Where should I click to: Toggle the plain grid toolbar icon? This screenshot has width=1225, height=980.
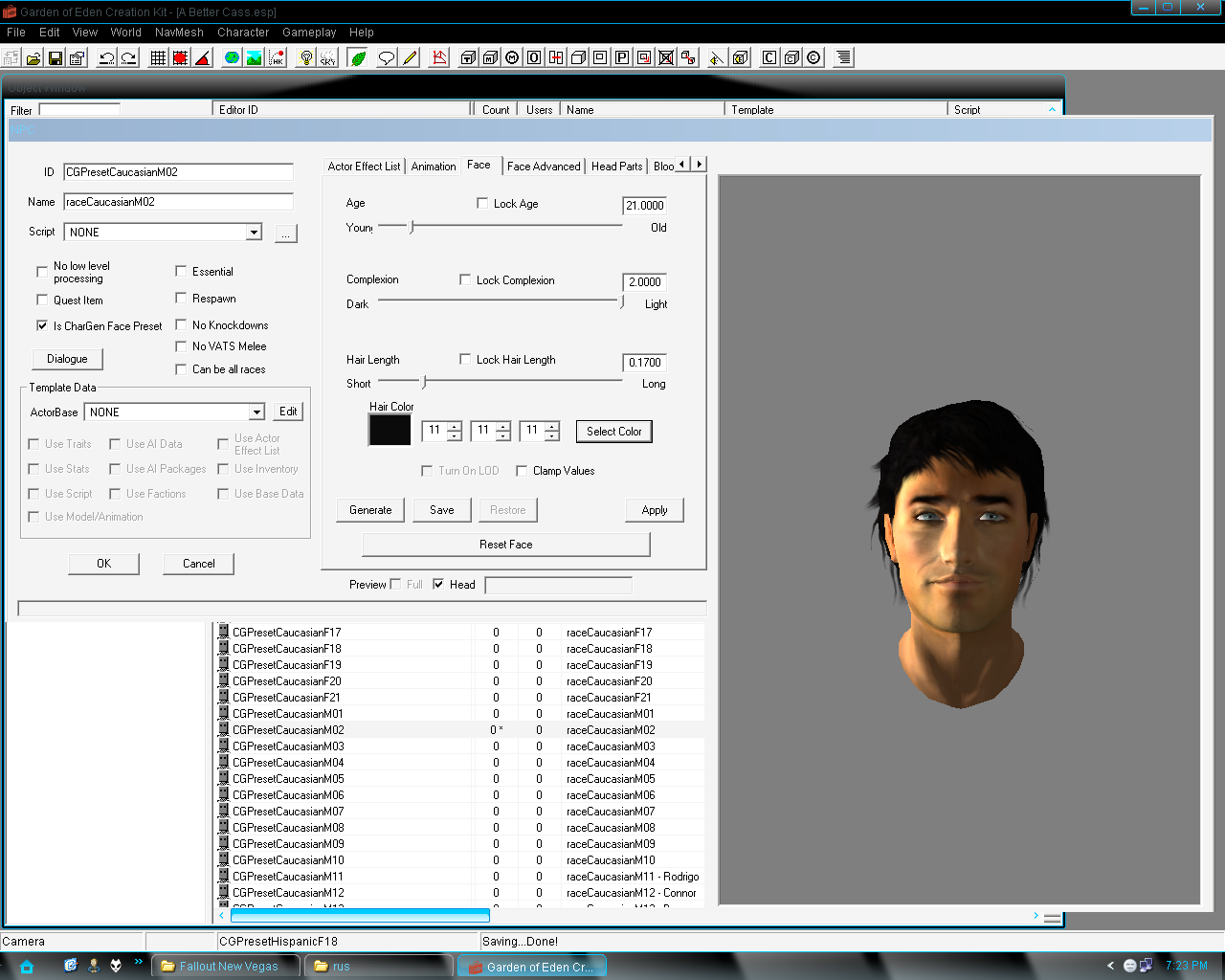pyautogui.click(x=159, y=58)
